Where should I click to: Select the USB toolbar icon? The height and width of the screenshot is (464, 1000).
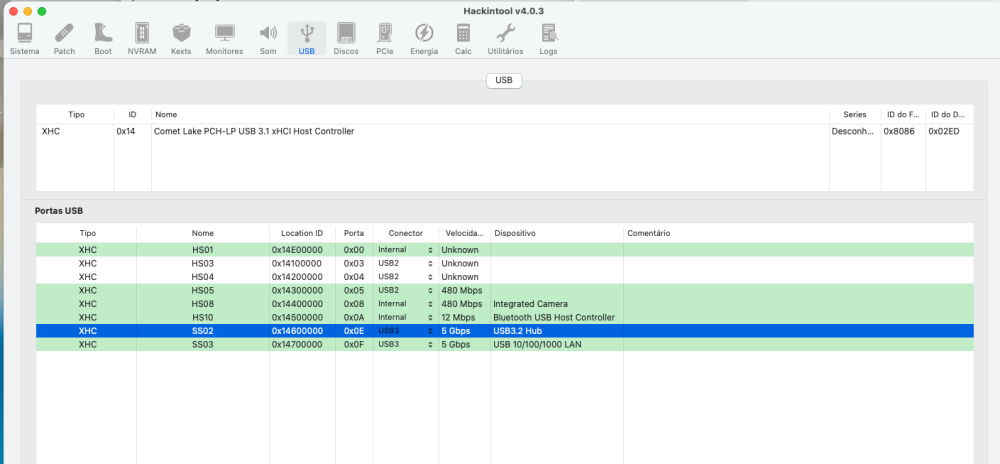point(307,38)
